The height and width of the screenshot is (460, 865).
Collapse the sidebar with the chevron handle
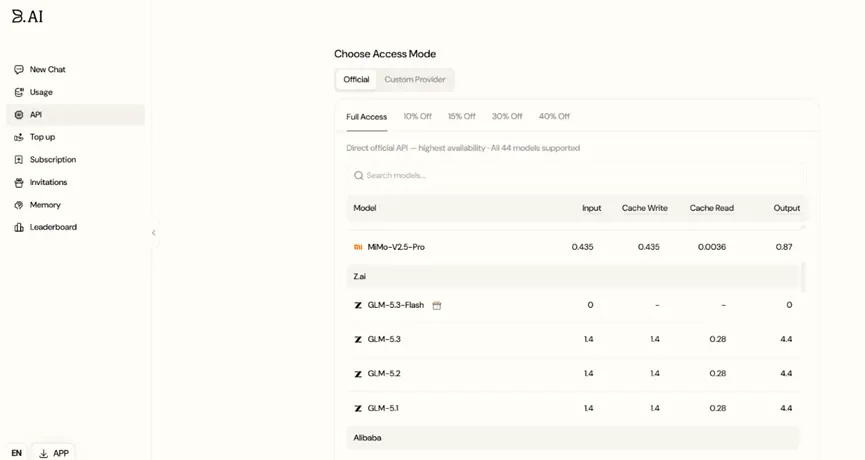[x=154, y=233]
